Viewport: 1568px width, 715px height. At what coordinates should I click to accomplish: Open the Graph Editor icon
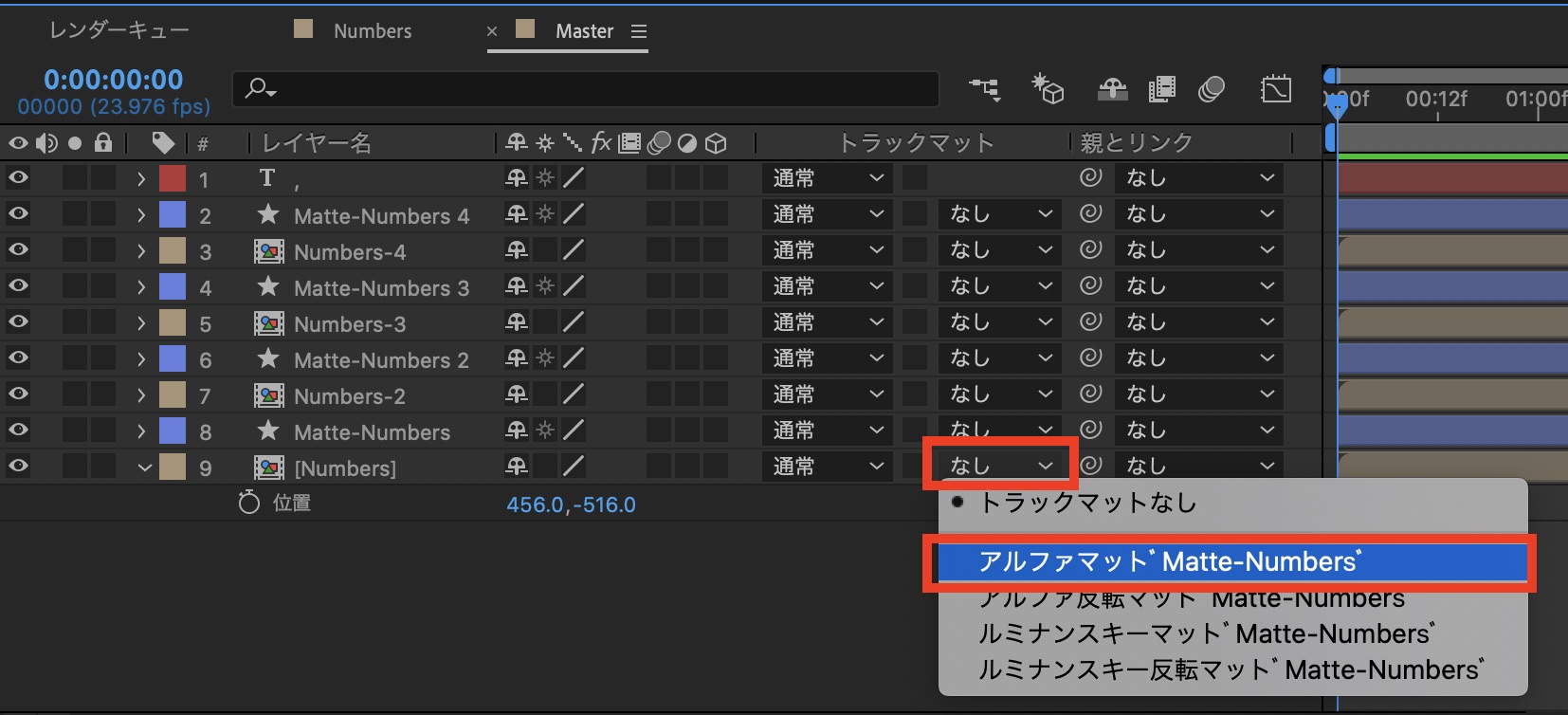point(1276,89)
